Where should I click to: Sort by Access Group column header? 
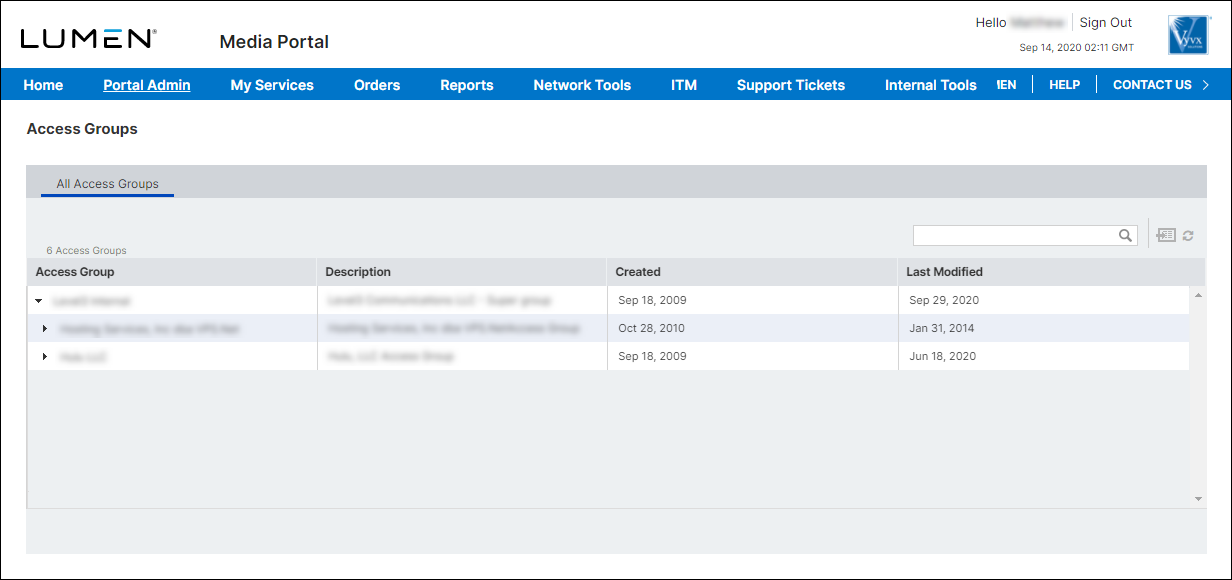[x=172, y=272]
